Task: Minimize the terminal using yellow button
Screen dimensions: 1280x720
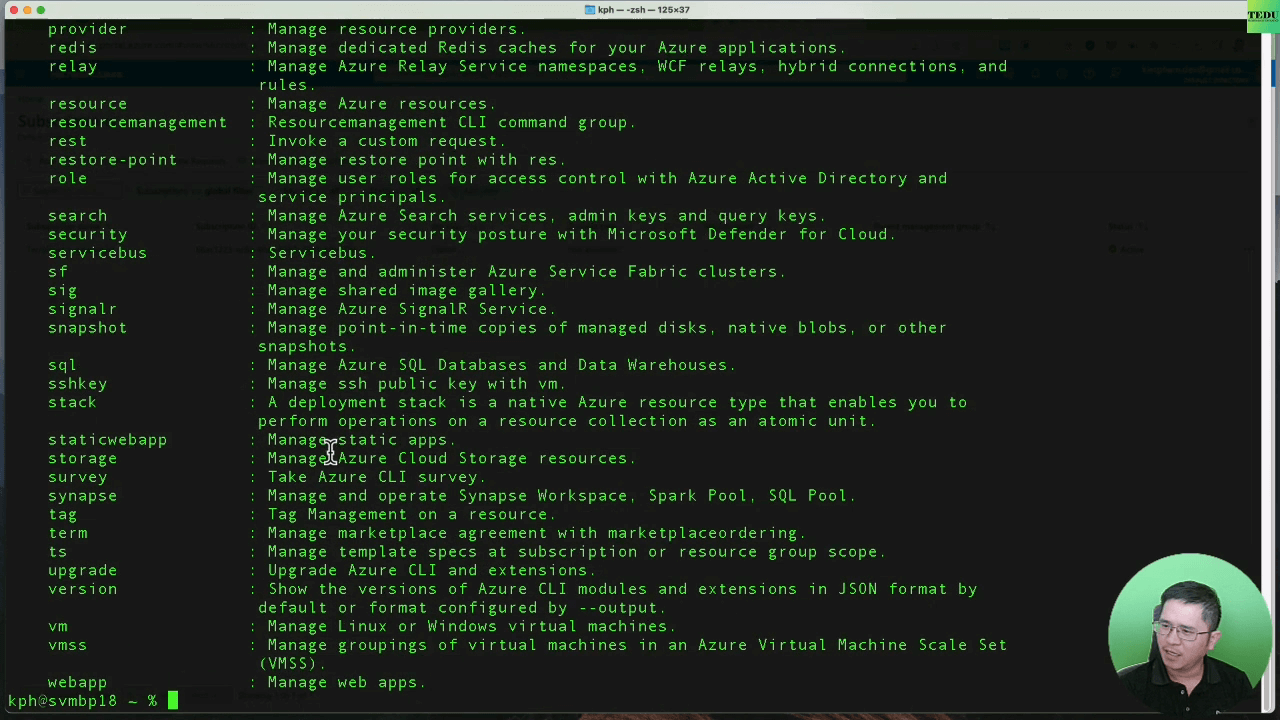Action: point(27,10)
